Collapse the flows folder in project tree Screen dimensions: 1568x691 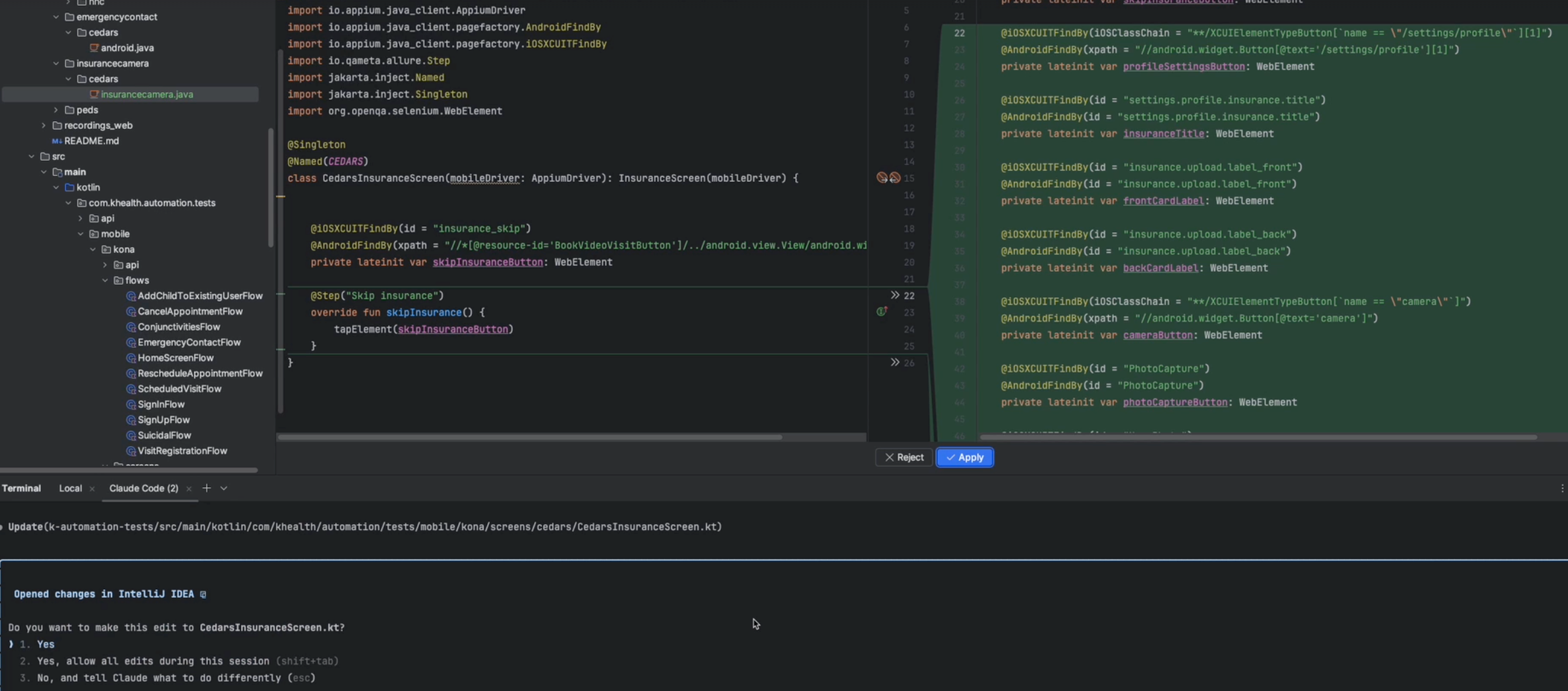105,281
